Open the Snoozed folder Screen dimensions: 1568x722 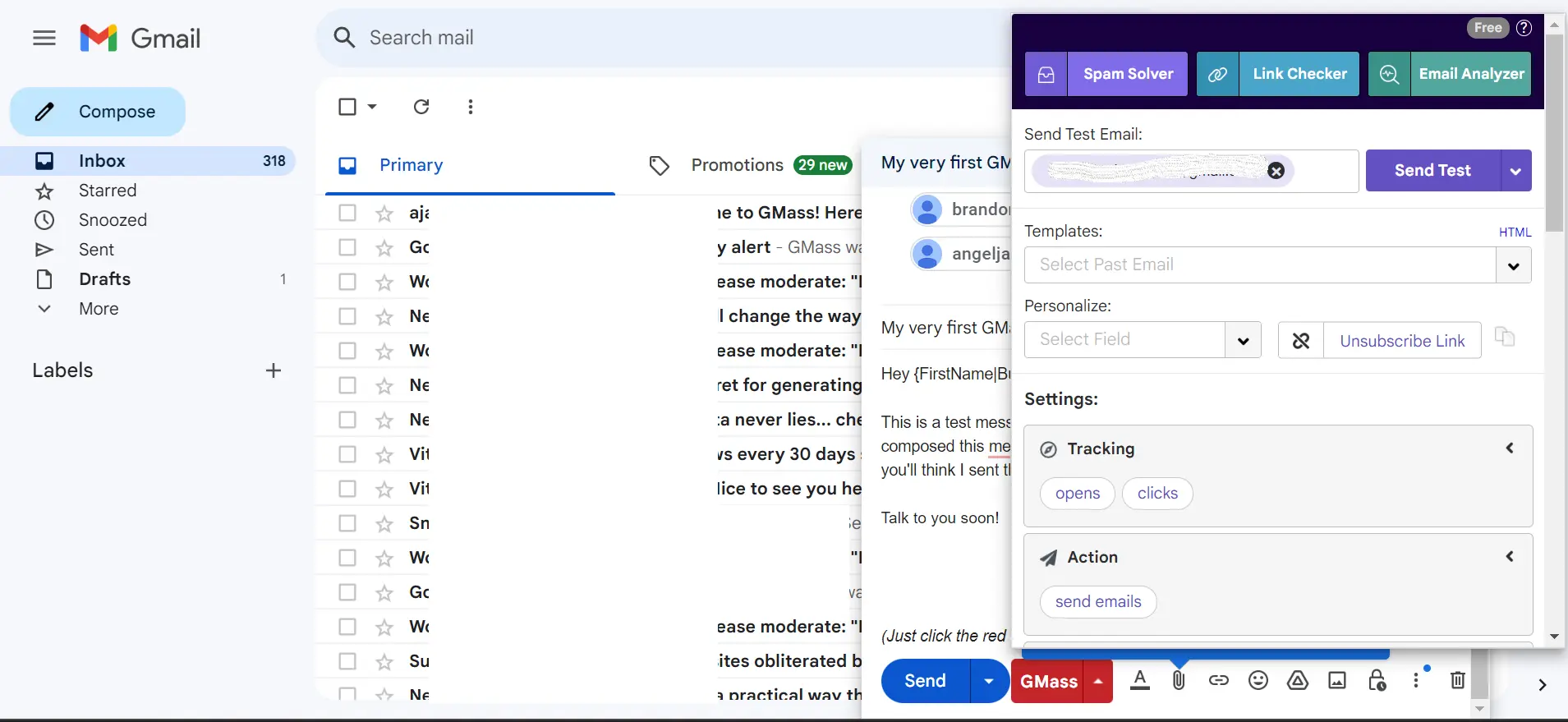click(113, 220)
